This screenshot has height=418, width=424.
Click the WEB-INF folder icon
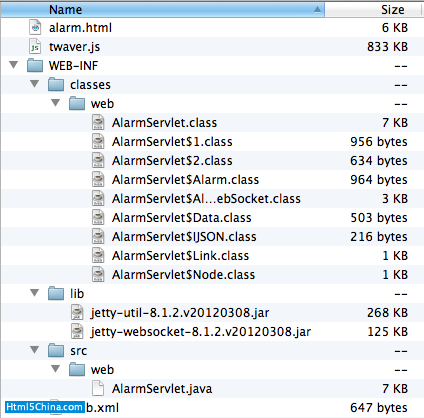[x=35, y=65]
